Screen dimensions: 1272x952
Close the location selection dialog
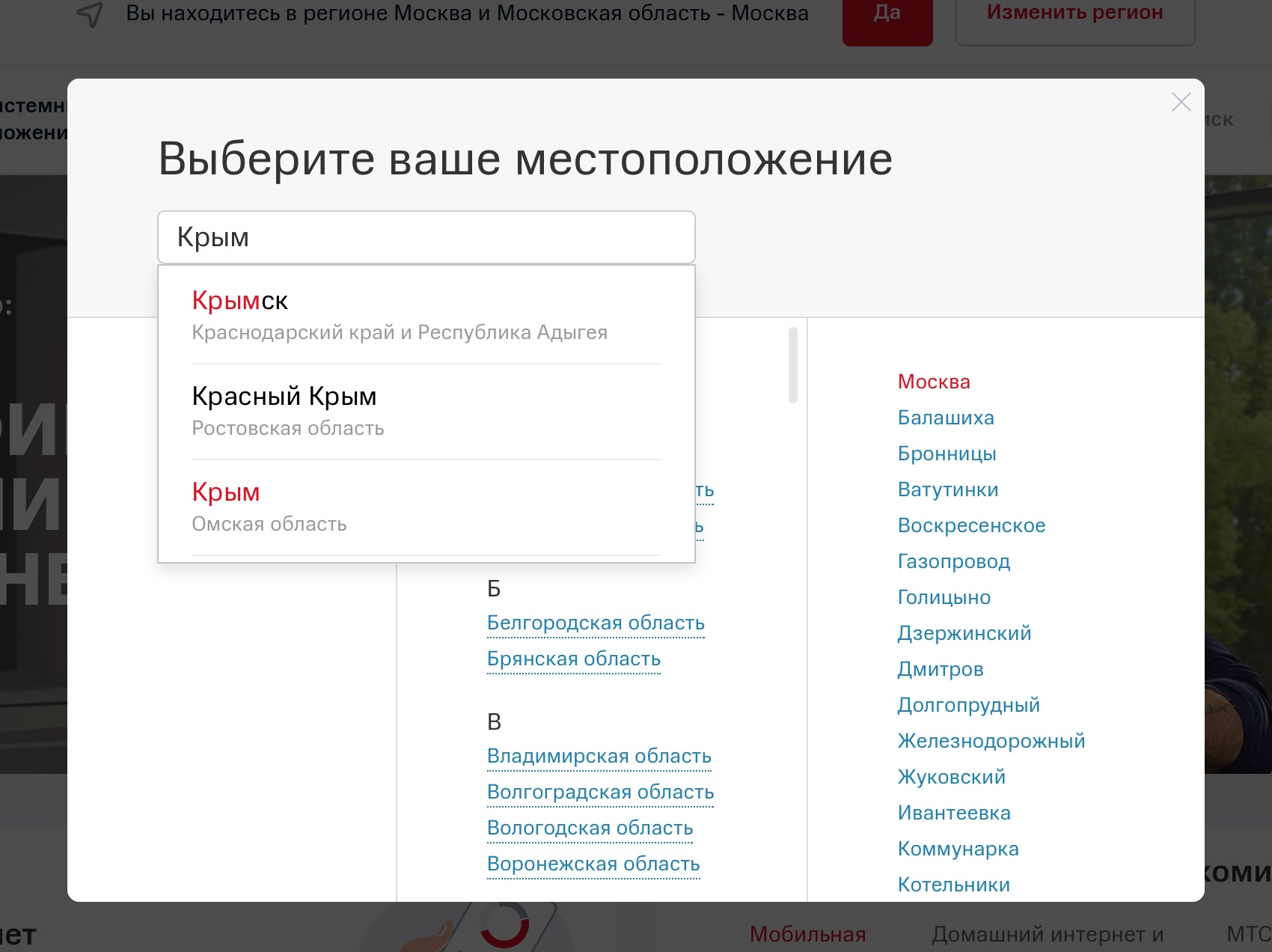1181,103
